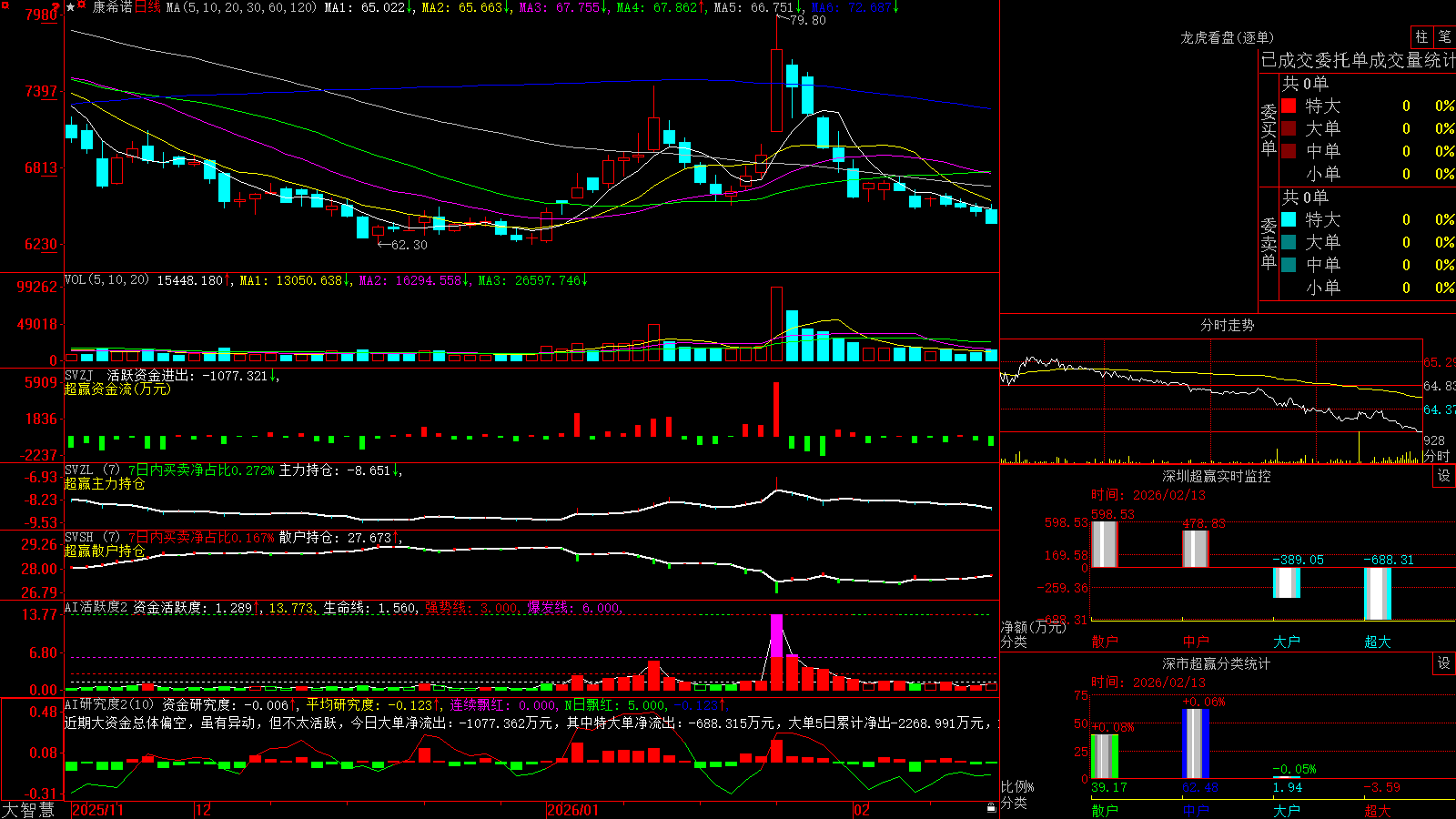Open 设 settings of 深市超赢分类统计 panel
The height and width of the screenshot is (819, 1456).
(1444, 663)
